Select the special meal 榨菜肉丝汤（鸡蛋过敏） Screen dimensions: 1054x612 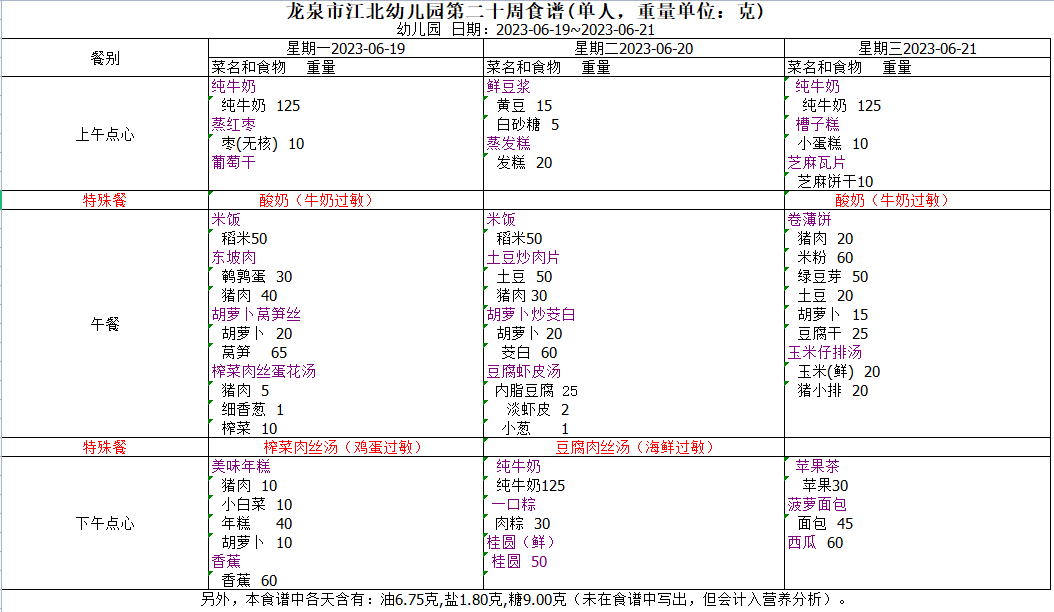(x=343, y=447)
